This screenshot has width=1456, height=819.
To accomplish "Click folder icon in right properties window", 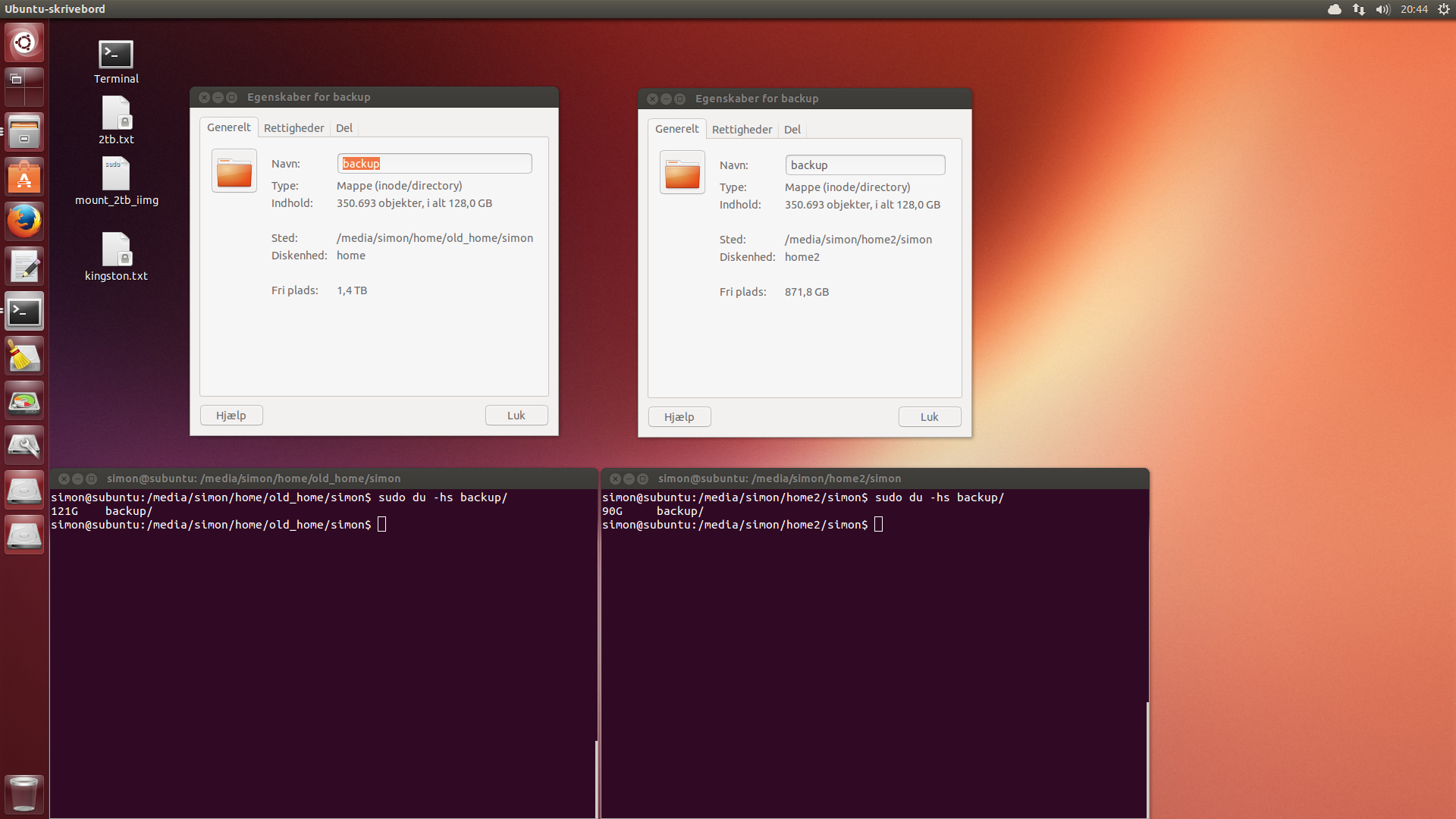I will click(x=682, y=173).
